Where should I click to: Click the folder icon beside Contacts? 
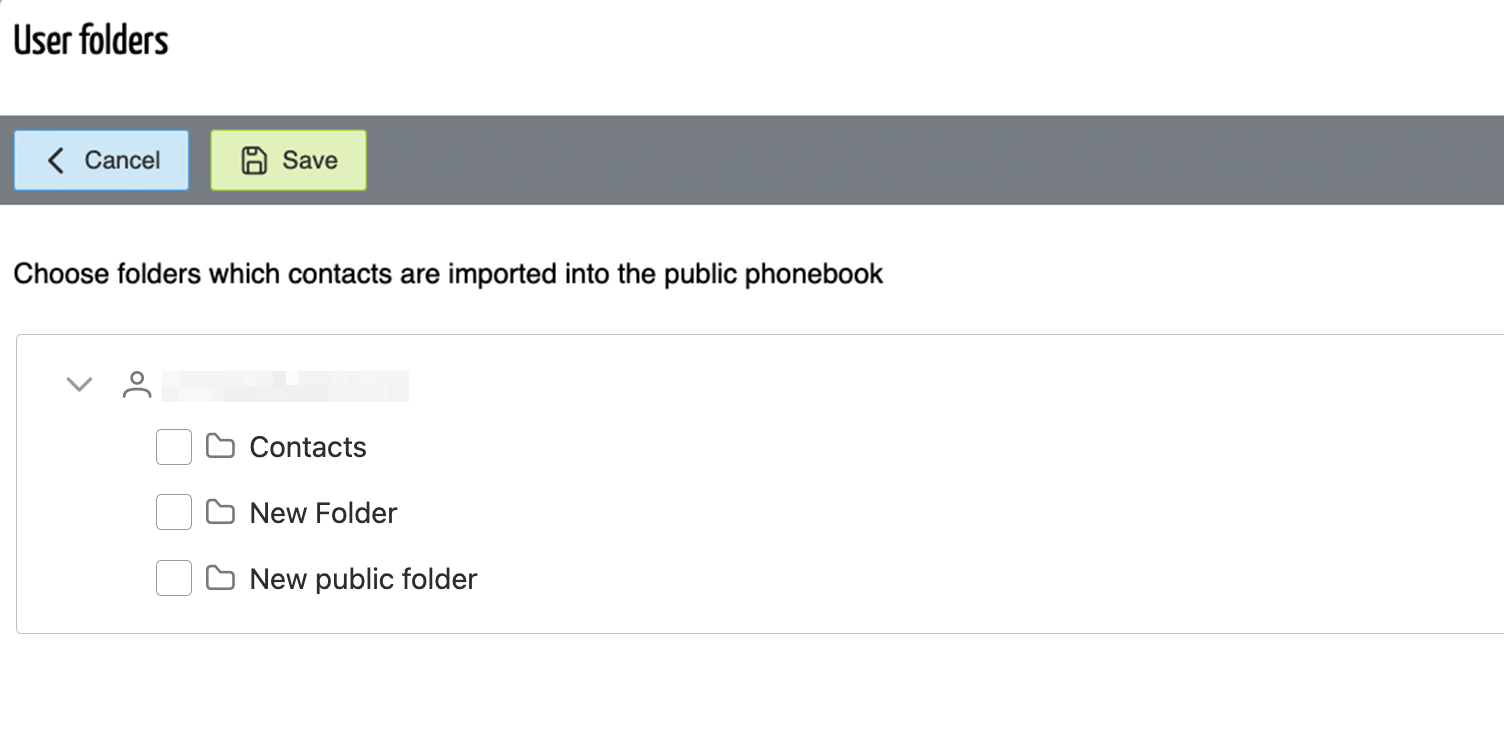click(x=220, y=446)
